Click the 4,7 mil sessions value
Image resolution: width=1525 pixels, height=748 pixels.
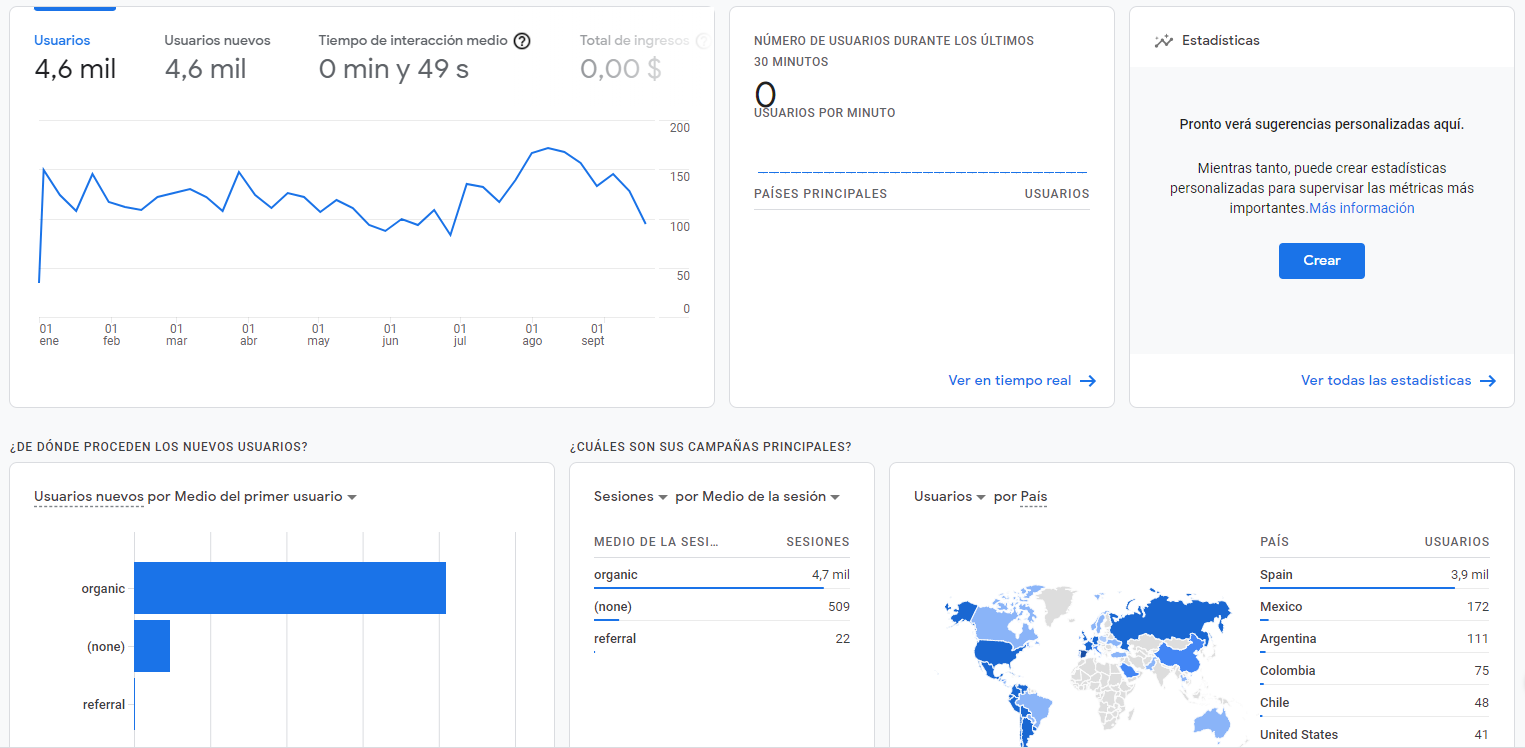pos(831,575)
